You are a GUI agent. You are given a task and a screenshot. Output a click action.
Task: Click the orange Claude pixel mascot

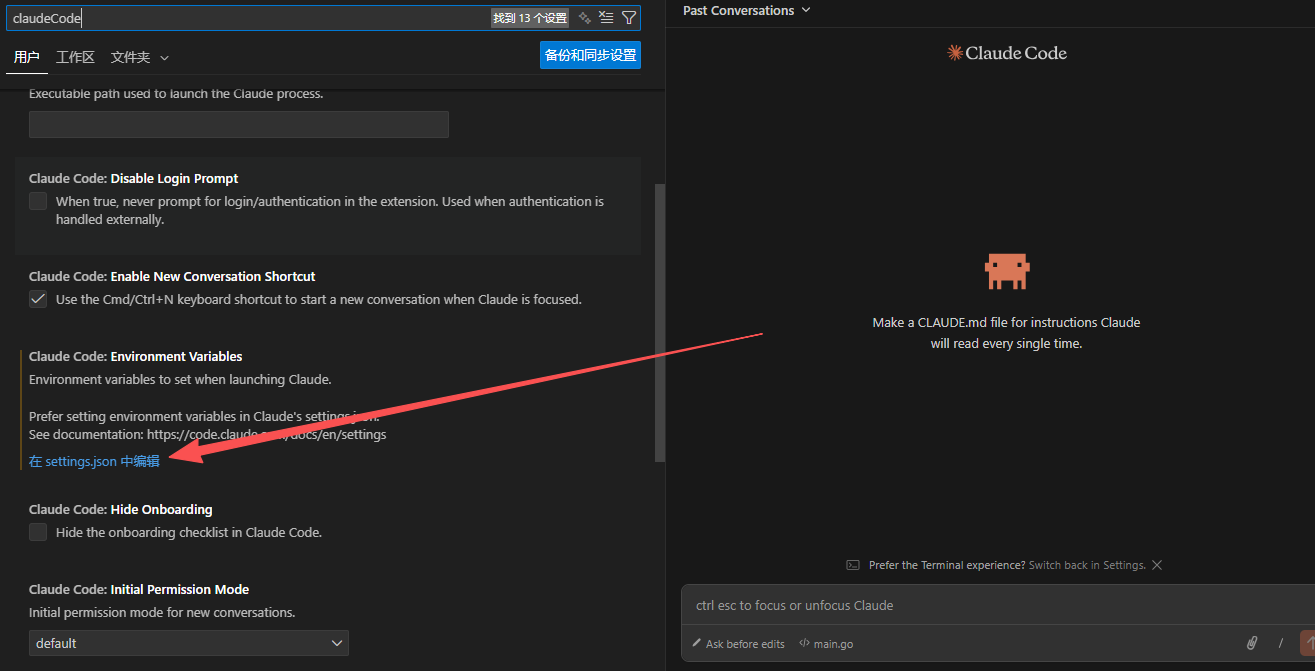click(1007, 271)
